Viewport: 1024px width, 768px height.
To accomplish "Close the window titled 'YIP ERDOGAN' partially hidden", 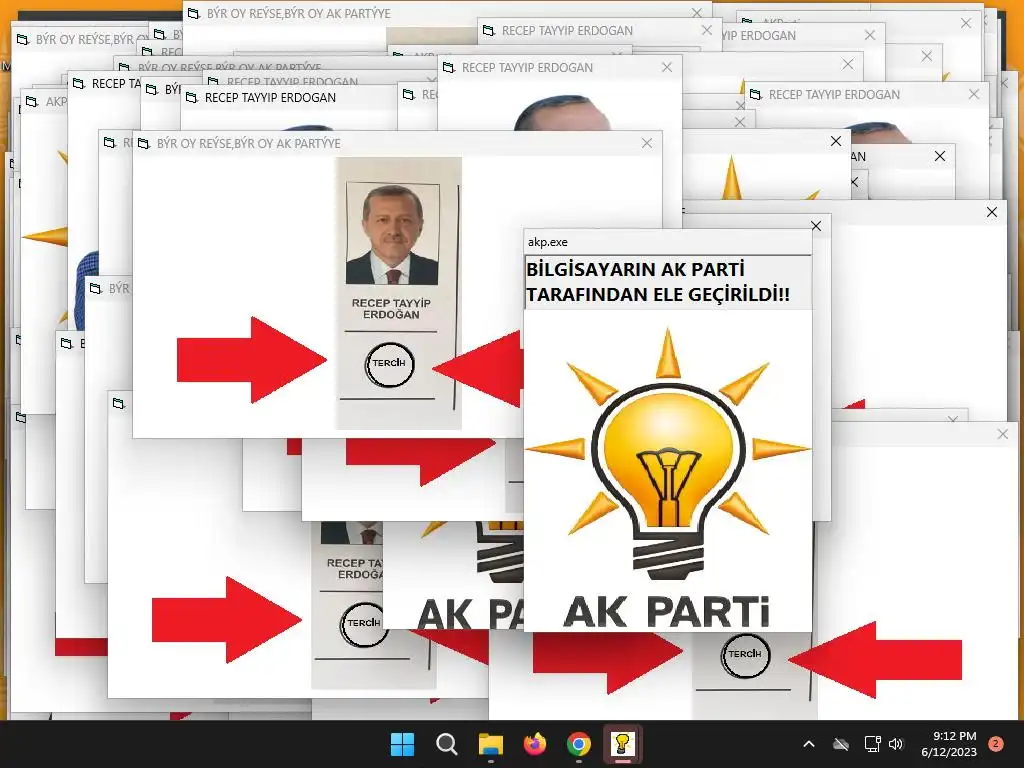I will click(x=870, y=35).
